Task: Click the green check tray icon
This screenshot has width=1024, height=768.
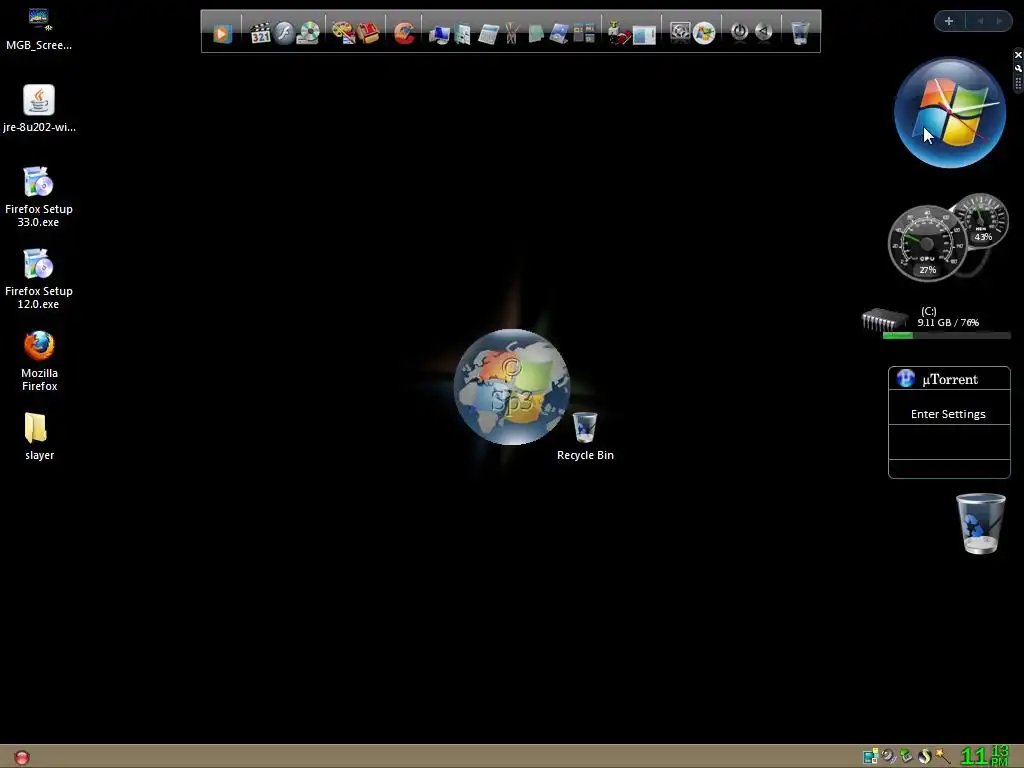Action: coord(906,756)
